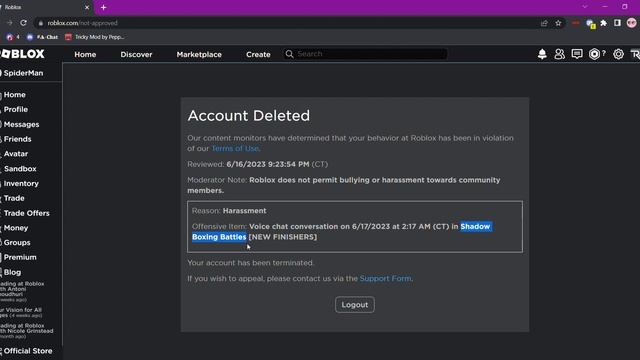Open the browser profile avatar

(x=631, y=23)
